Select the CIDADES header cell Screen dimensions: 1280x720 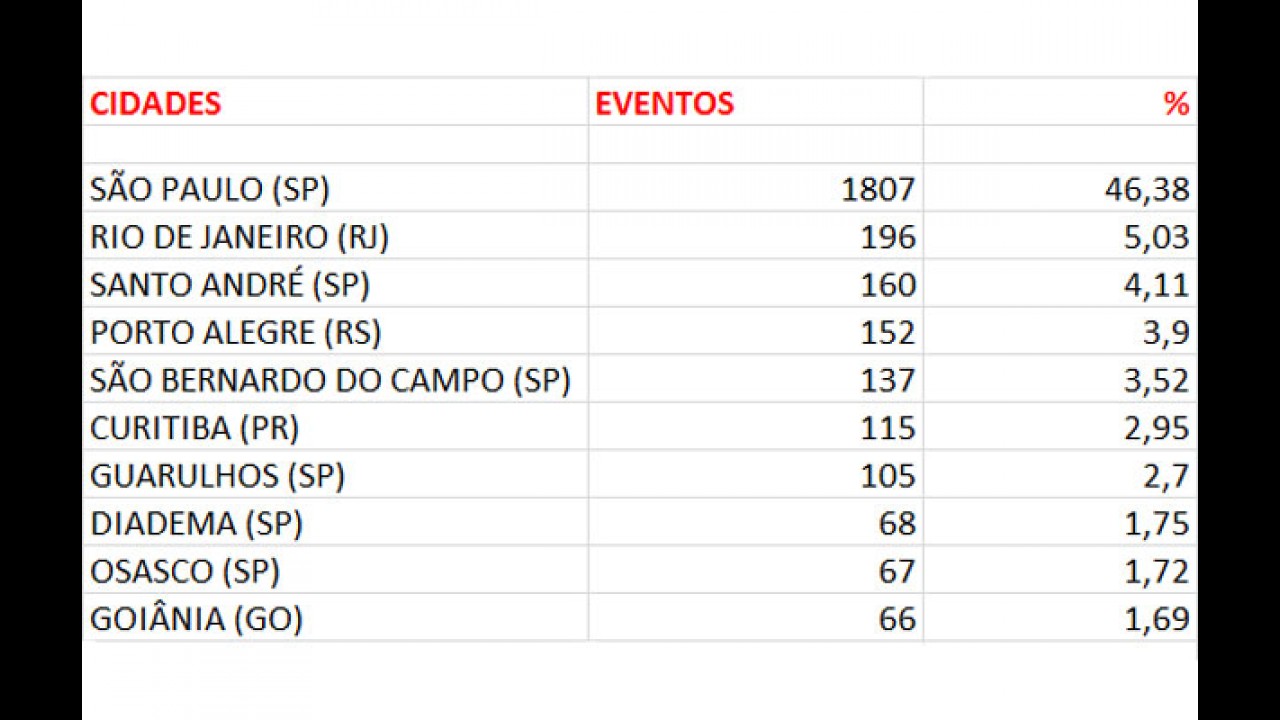coord(335,102)
